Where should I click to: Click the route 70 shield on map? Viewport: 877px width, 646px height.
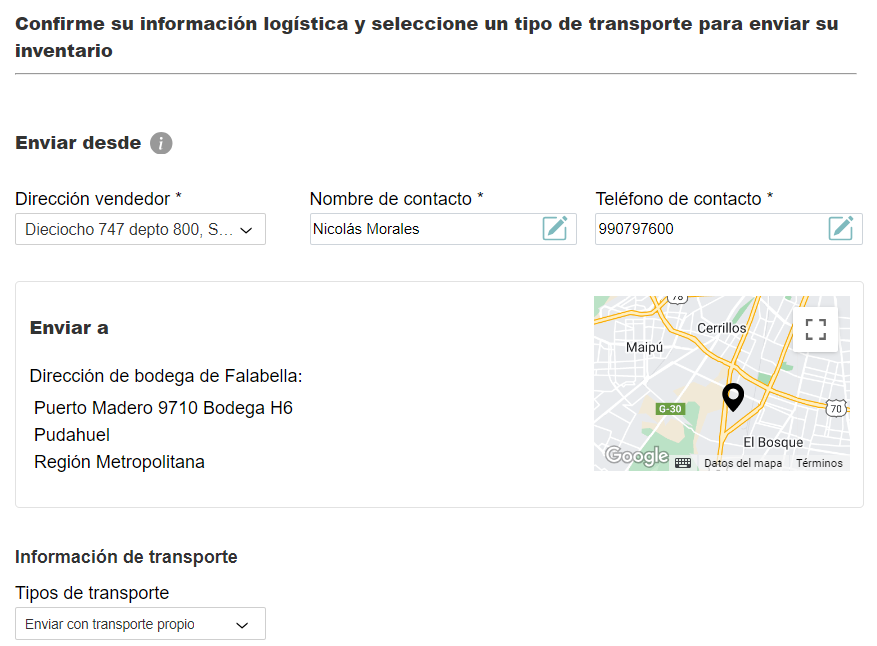tap(836, 408)
